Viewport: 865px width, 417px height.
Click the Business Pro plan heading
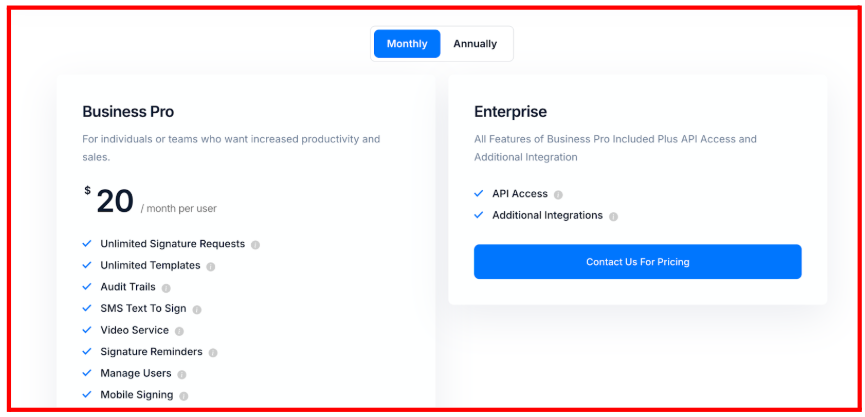(128, 112)
